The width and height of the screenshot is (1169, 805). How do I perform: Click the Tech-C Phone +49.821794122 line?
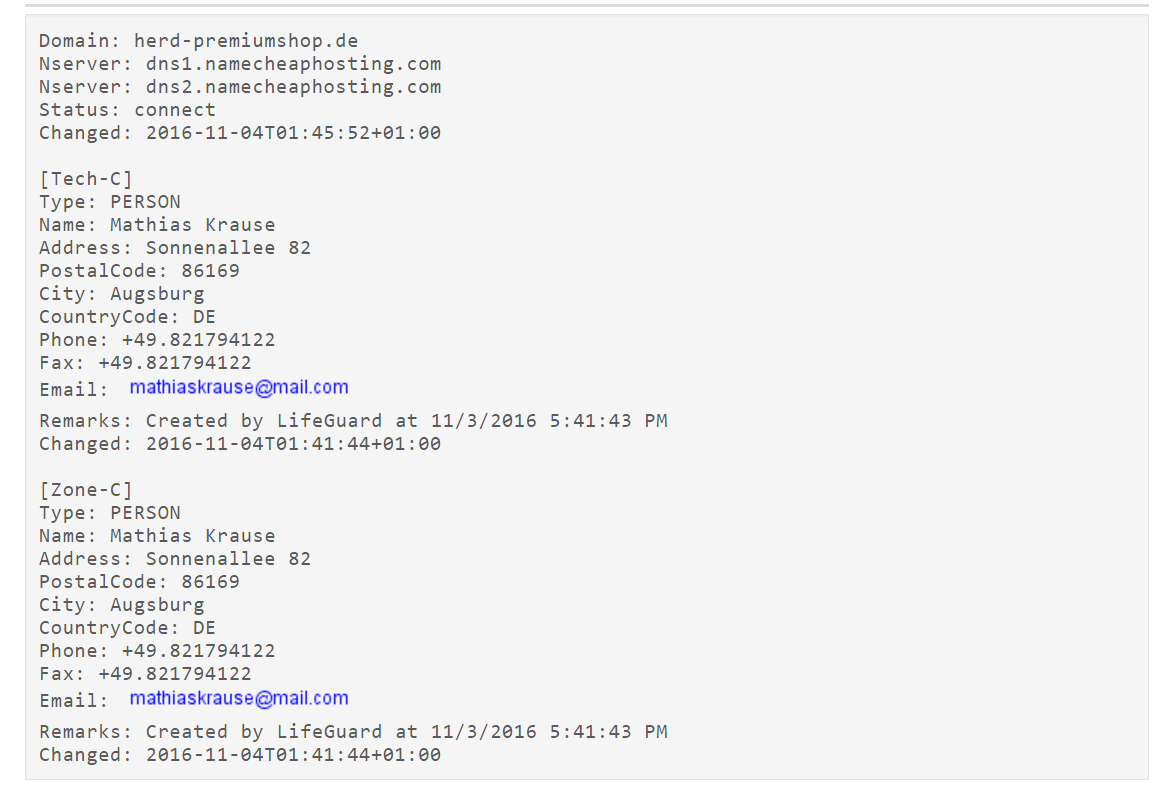tap(157, 341)
